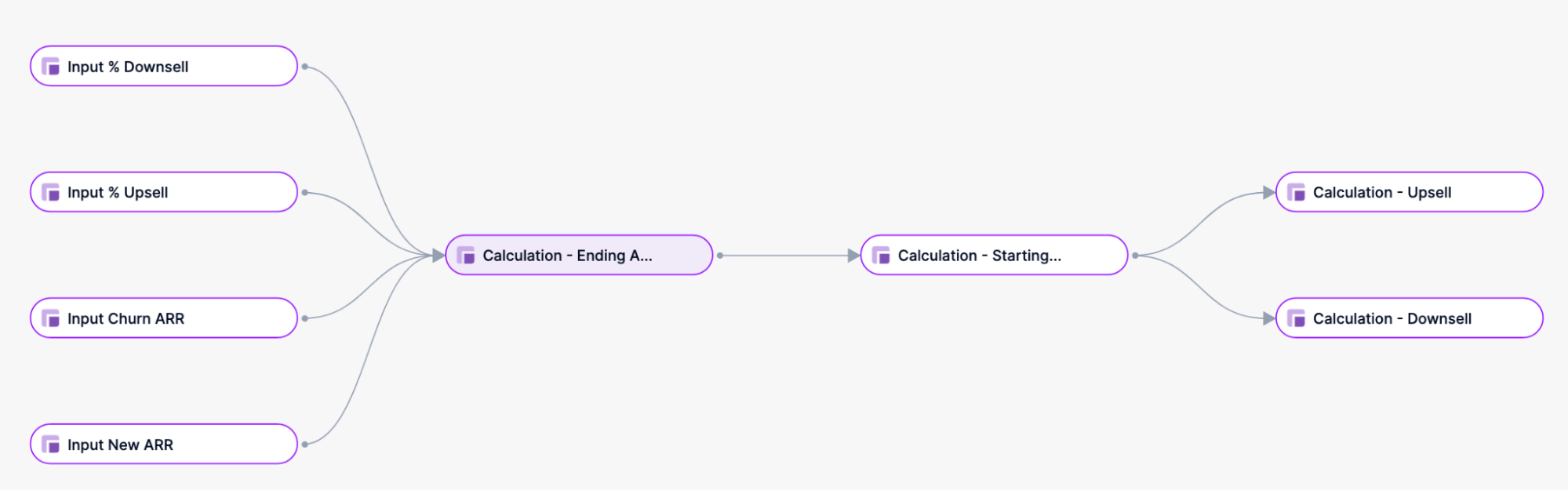The image size is (1568, 490).
Task: Select the Input % Upsell node
Action: [164, 192]
